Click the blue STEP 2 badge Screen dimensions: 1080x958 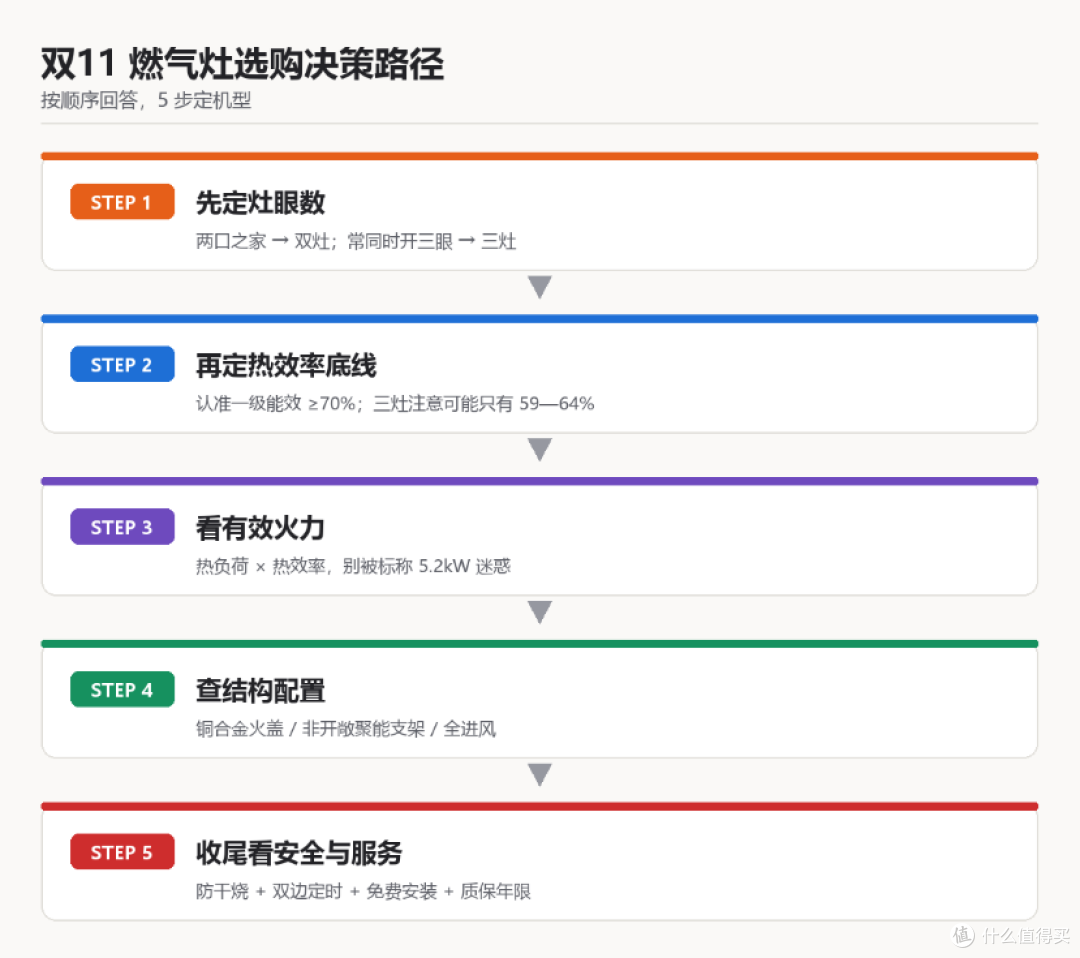pyautogui.click(x=122, y=364)
